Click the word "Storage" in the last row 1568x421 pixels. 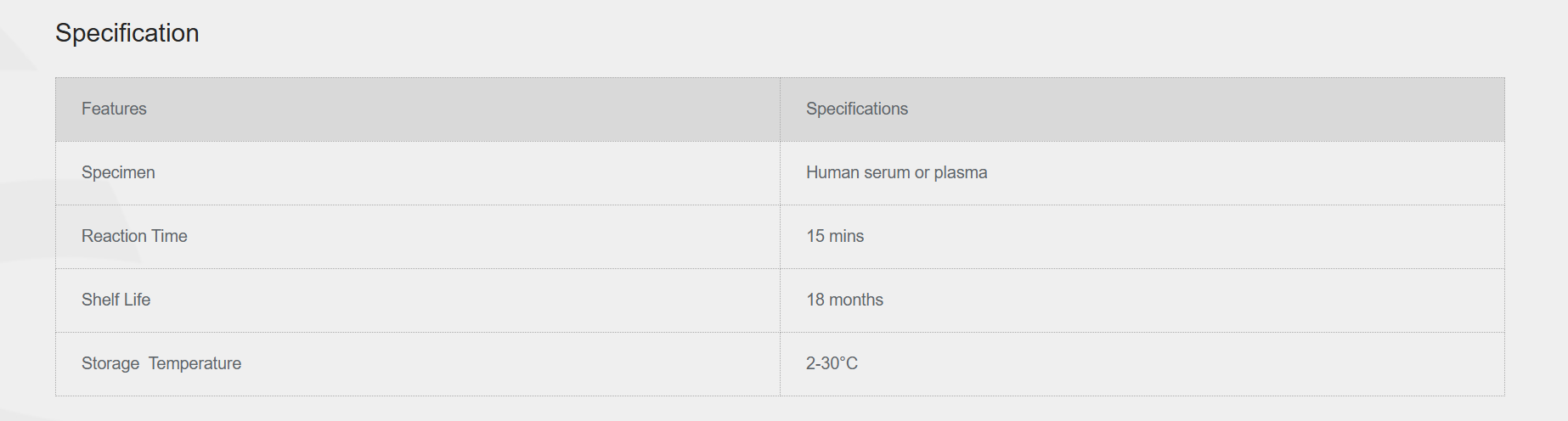[110, 363]
